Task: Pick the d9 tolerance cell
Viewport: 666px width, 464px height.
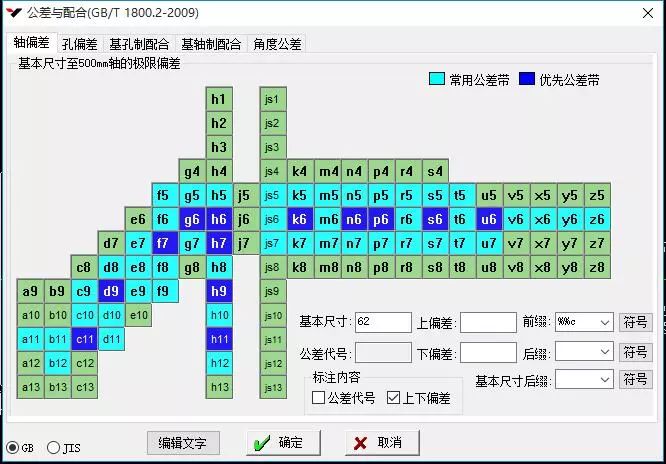Action: [x=111, y=291]
